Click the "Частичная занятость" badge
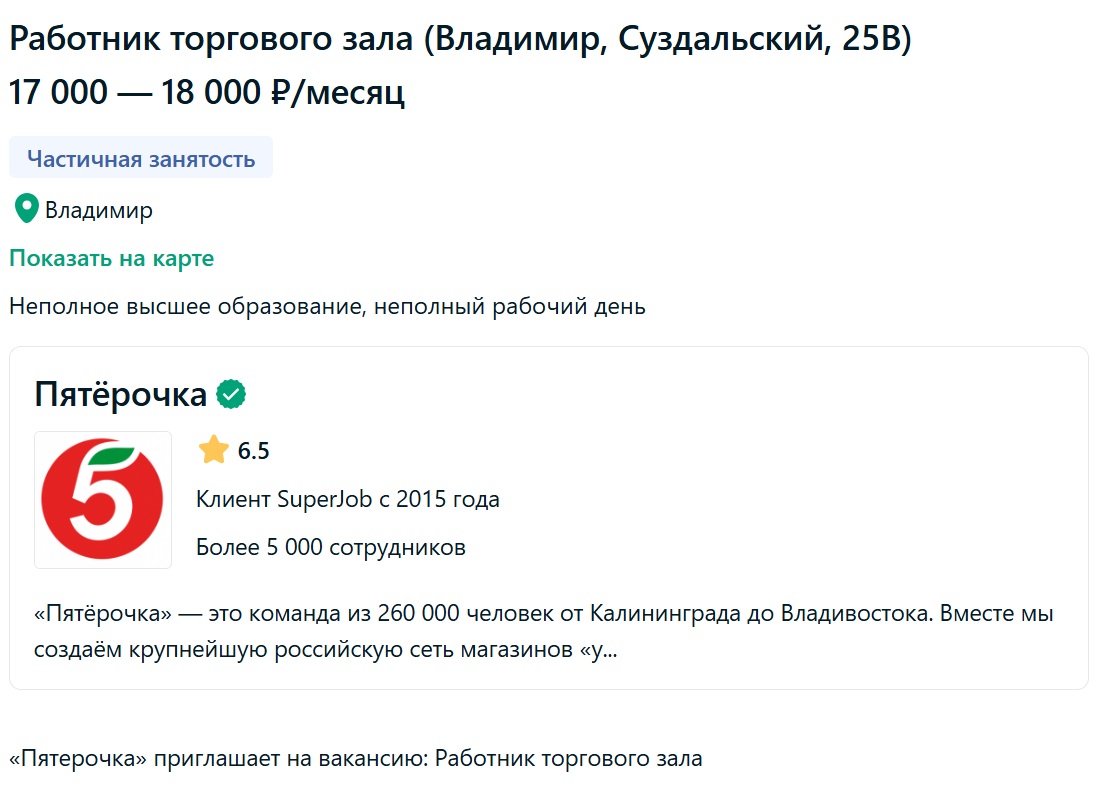This screenshot has width=1107, height=810. 141,159
